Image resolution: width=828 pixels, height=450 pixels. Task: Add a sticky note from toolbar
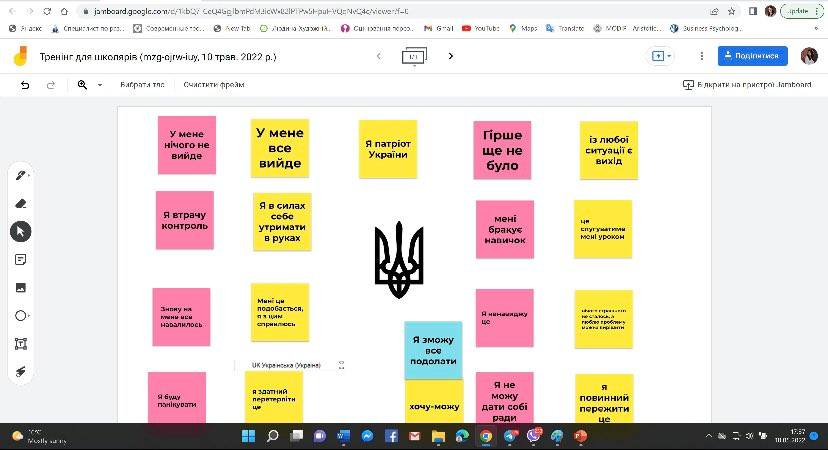click(21, 259)
